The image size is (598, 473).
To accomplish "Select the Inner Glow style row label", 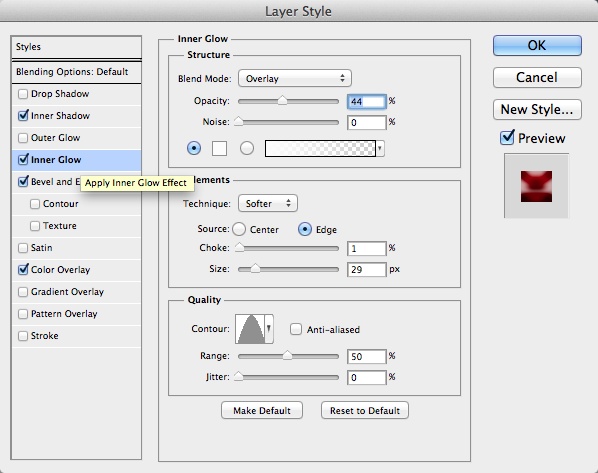I will point(56,159).
